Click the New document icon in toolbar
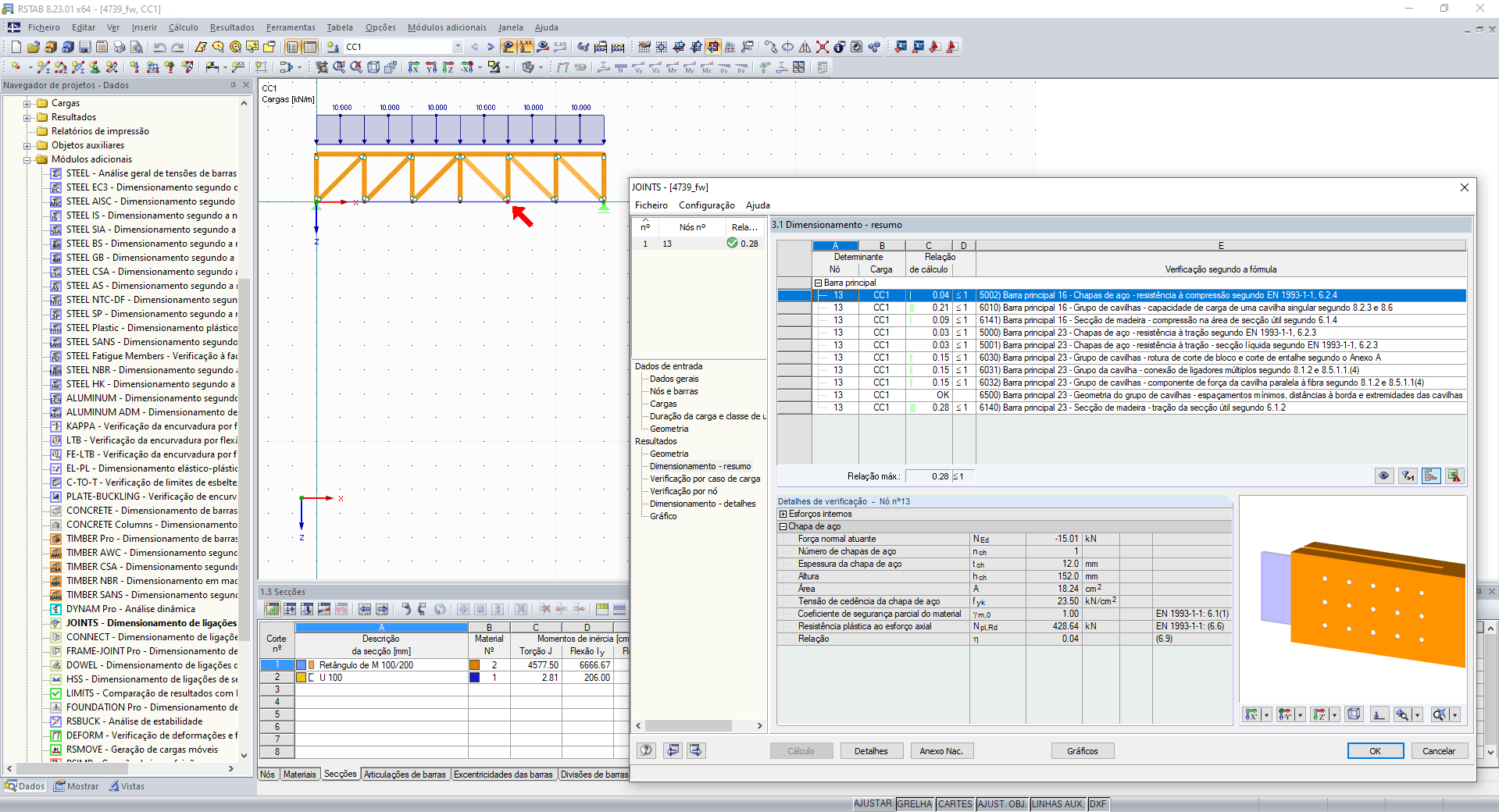The height and width of the screenshot is (812, 1499). click(16, 47)
